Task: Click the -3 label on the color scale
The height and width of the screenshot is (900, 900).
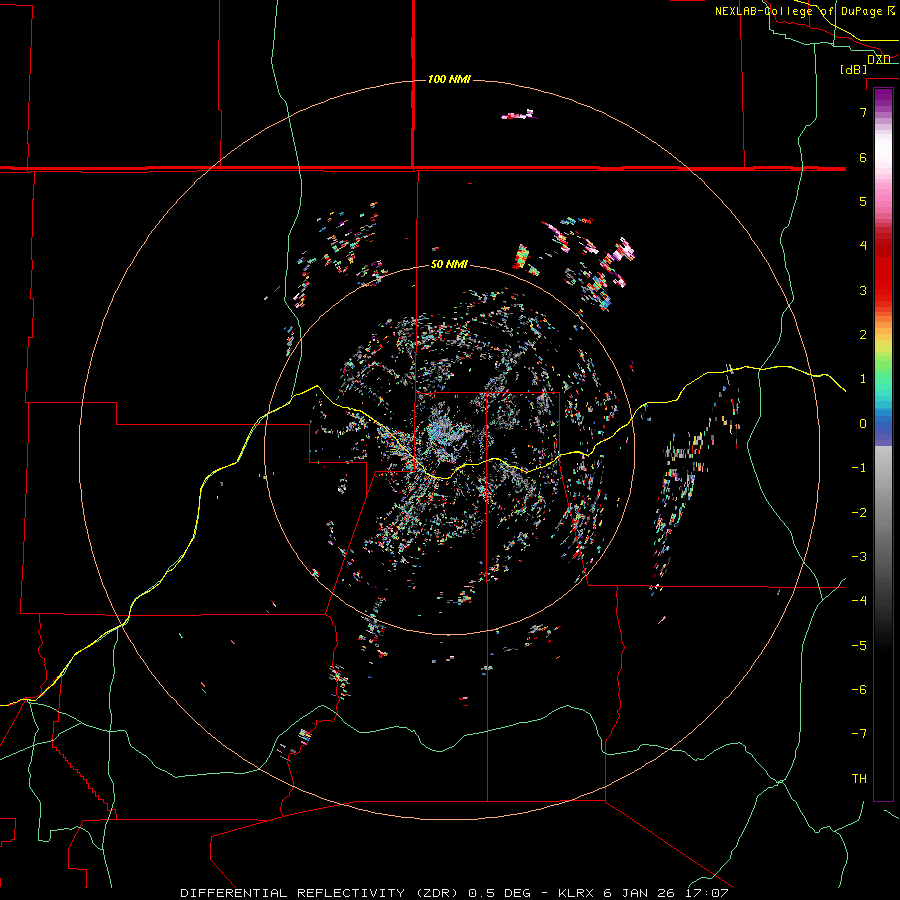Action: click(859, 557)
